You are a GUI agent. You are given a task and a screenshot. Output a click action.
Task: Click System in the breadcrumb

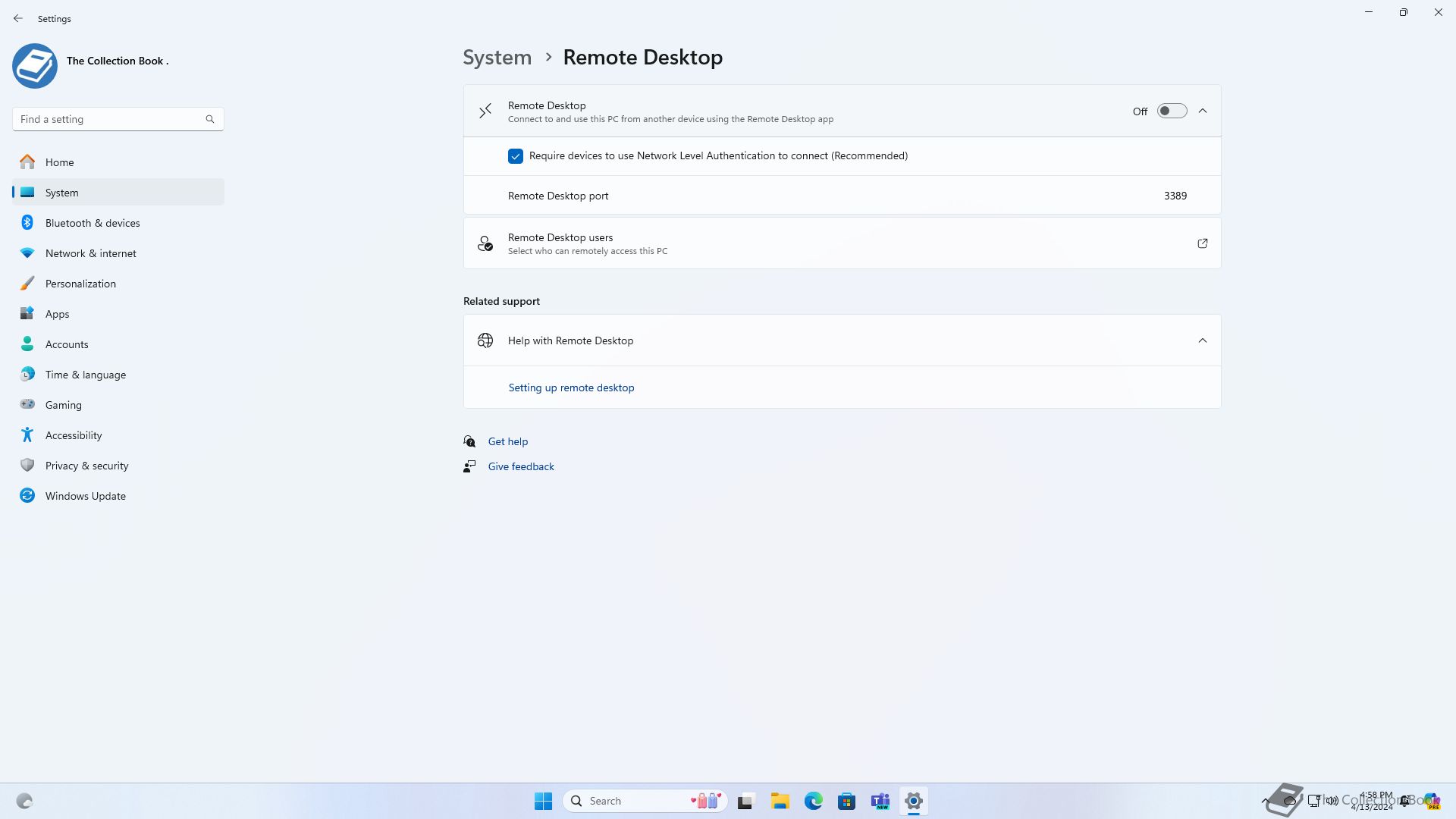(497, 58)
